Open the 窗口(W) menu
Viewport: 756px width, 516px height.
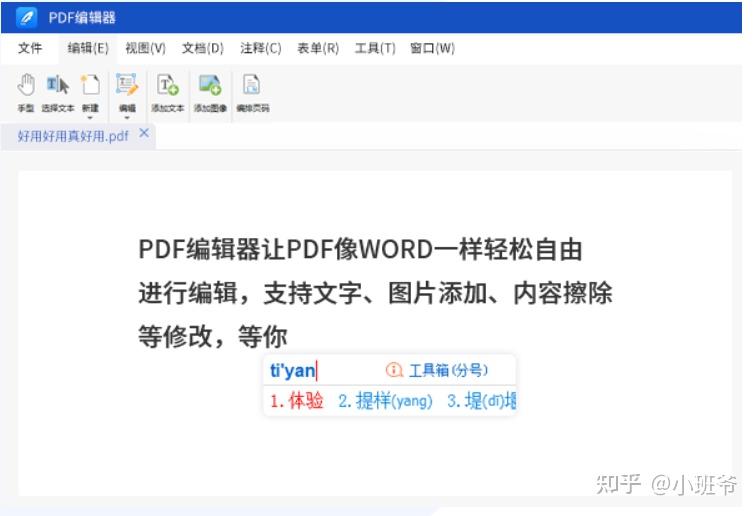432,48
